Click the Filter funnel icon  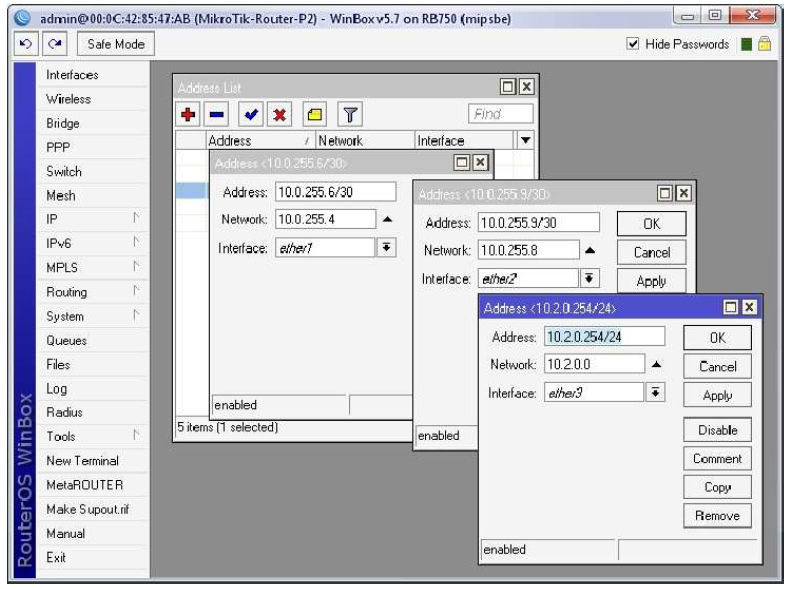(x=350, y=114)
